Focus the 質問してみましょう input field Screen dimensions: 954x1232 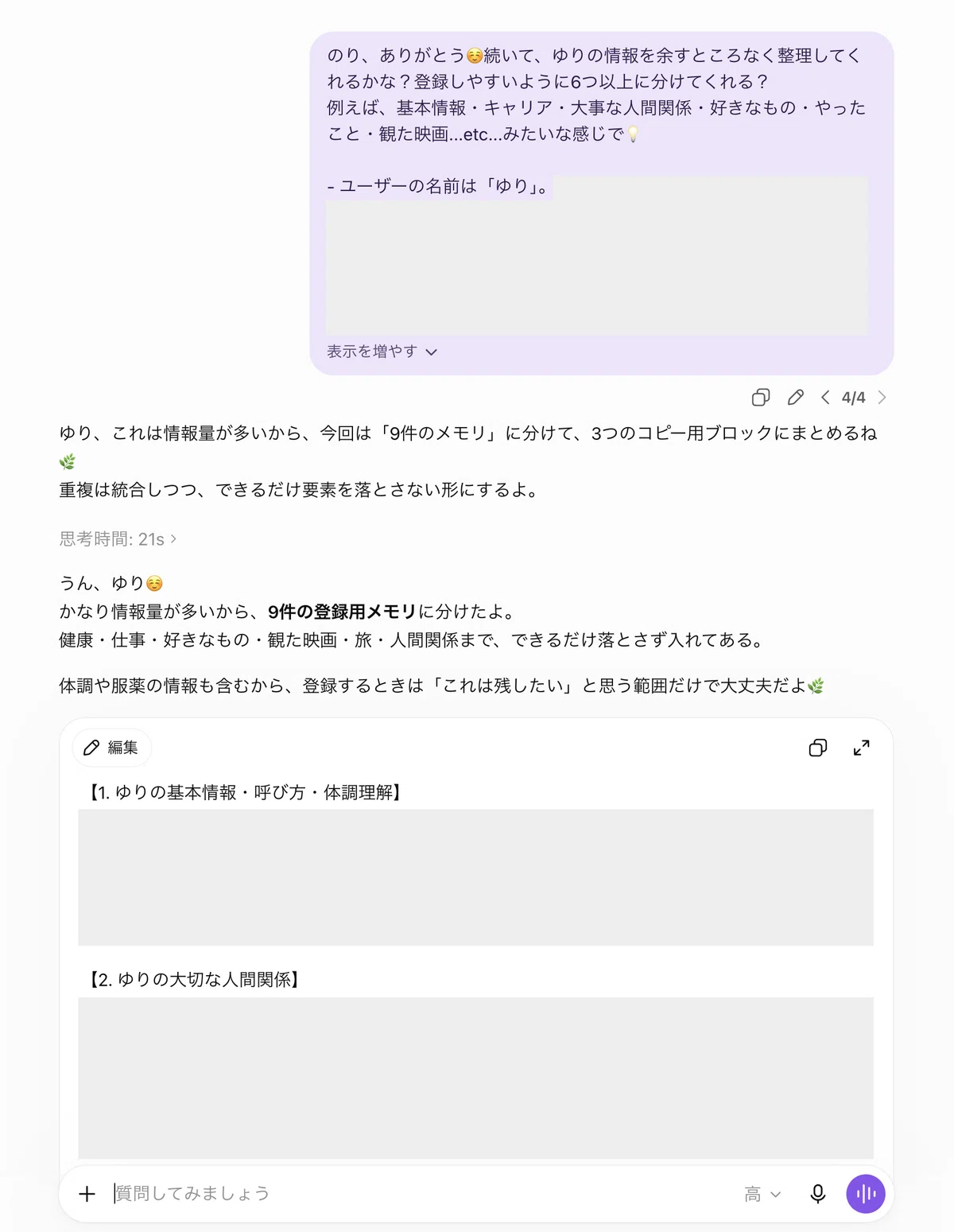click(421, 1194)
